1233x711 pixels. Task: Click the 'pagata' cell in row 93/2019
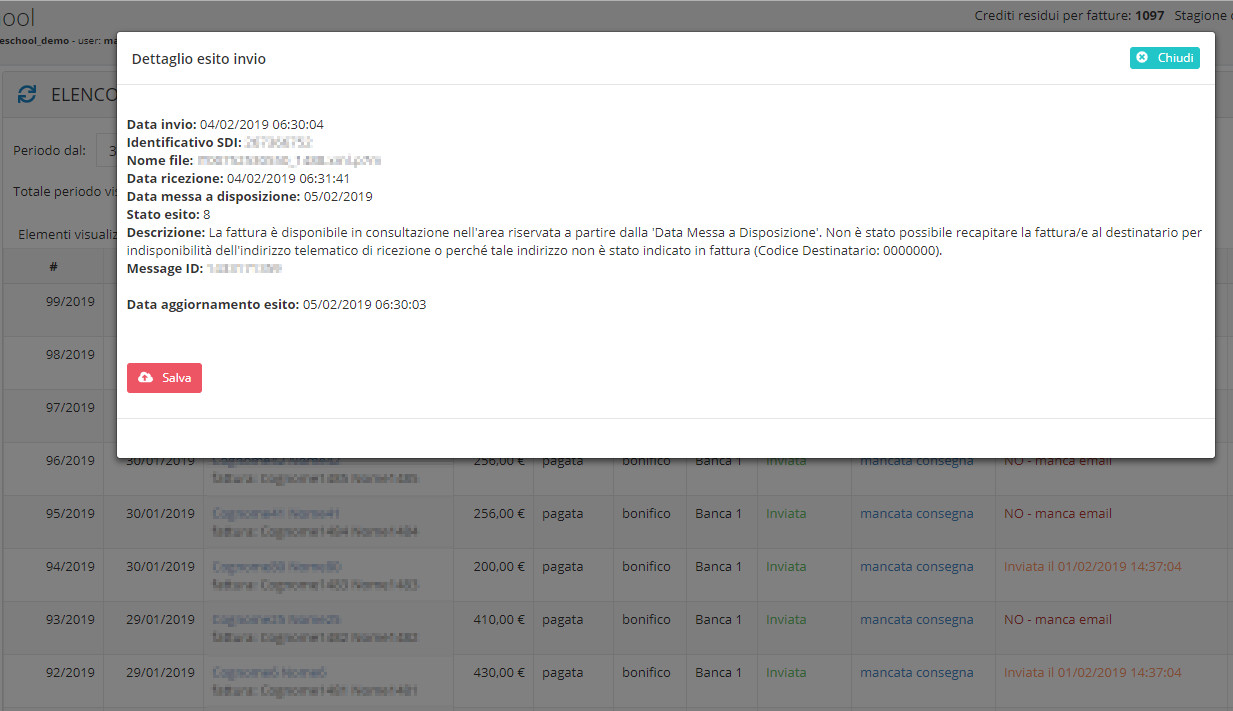pyautogui.click(x=563, y=620)
